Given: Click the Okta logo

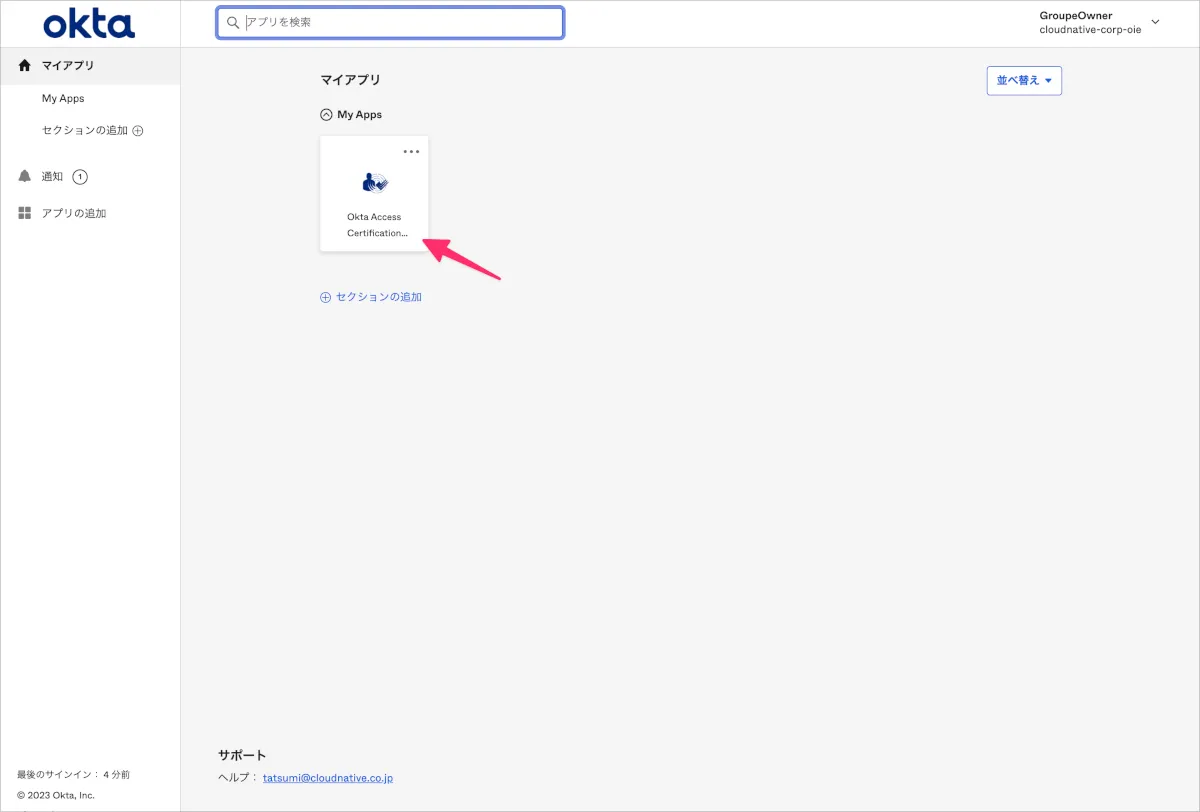Looking at the screenshot, I should tap(89, 23).
